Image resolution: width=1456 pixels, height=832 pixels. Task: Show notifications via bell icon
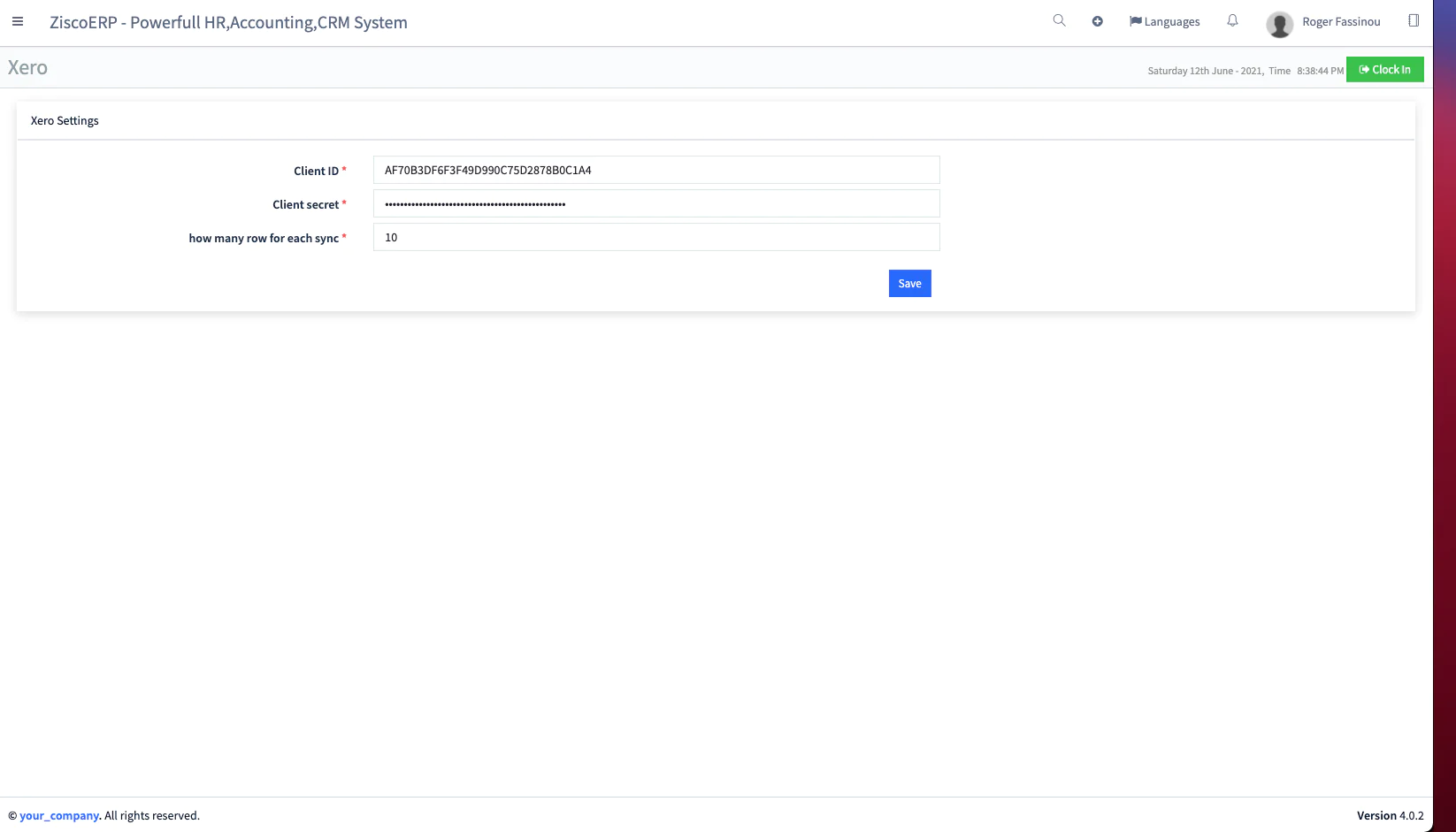1232,20
